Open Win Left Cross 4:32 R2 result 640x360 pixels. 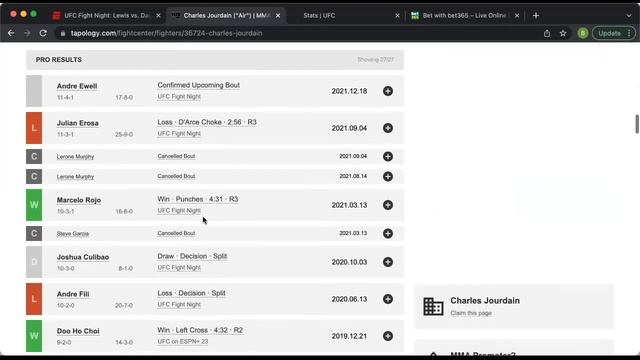pos(200,330)
